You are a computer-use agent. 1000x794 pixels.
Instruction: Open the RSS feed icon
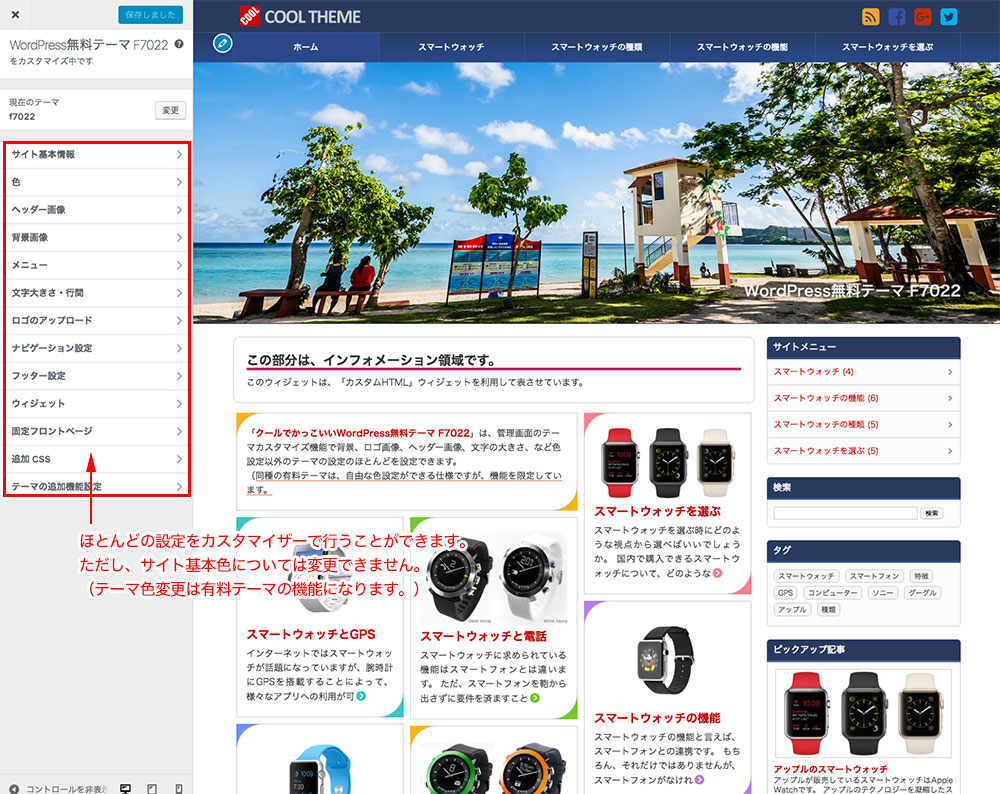tap(871, 17)
